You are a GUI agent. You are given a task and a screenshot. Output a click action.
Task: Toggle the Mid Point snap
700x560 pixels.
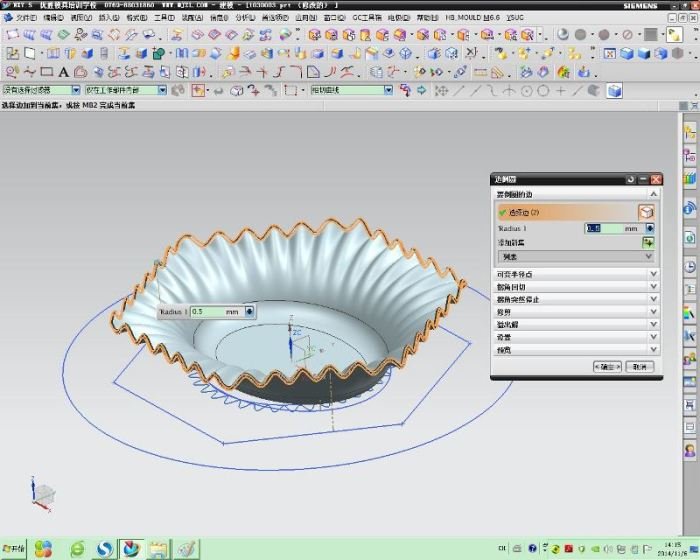coord(476,91)
